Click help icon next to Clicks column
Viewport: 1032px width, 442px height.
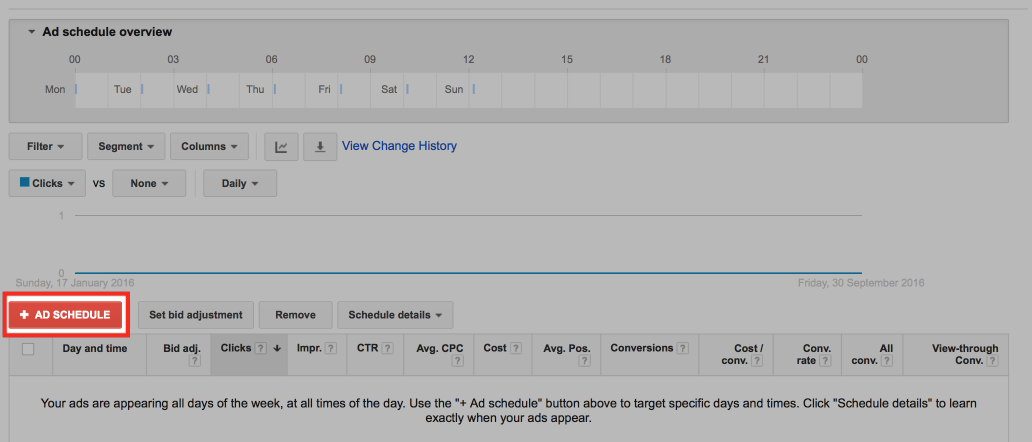point(260,349)
